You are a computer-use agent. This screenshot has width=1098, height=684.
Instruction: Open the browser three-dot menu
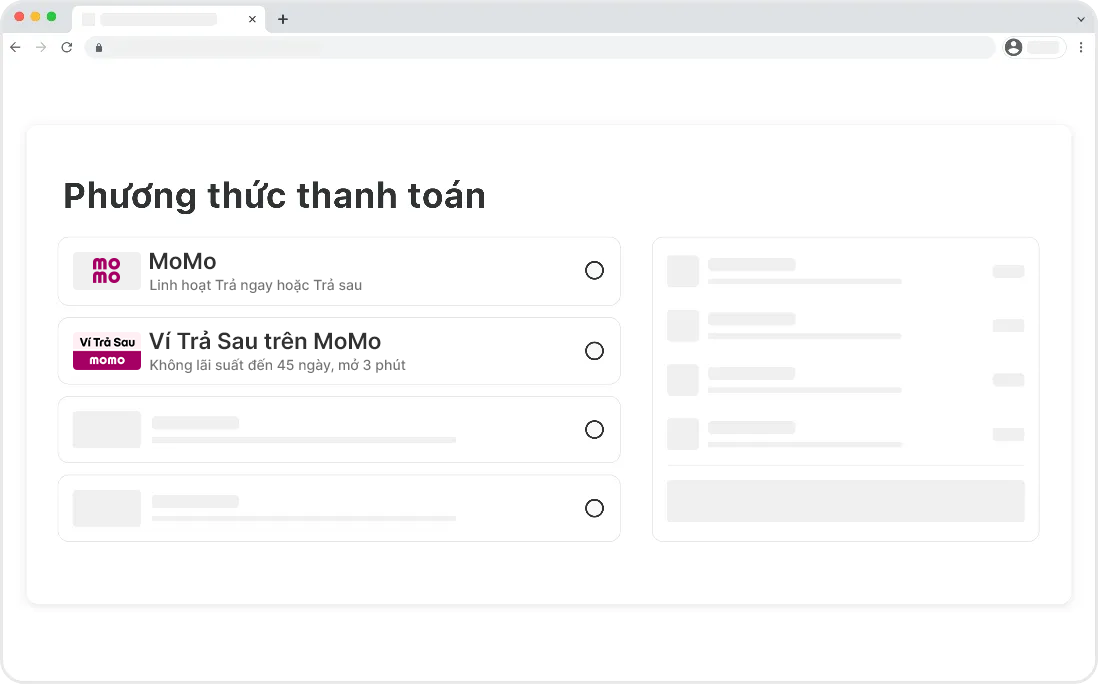point(1081,47)
